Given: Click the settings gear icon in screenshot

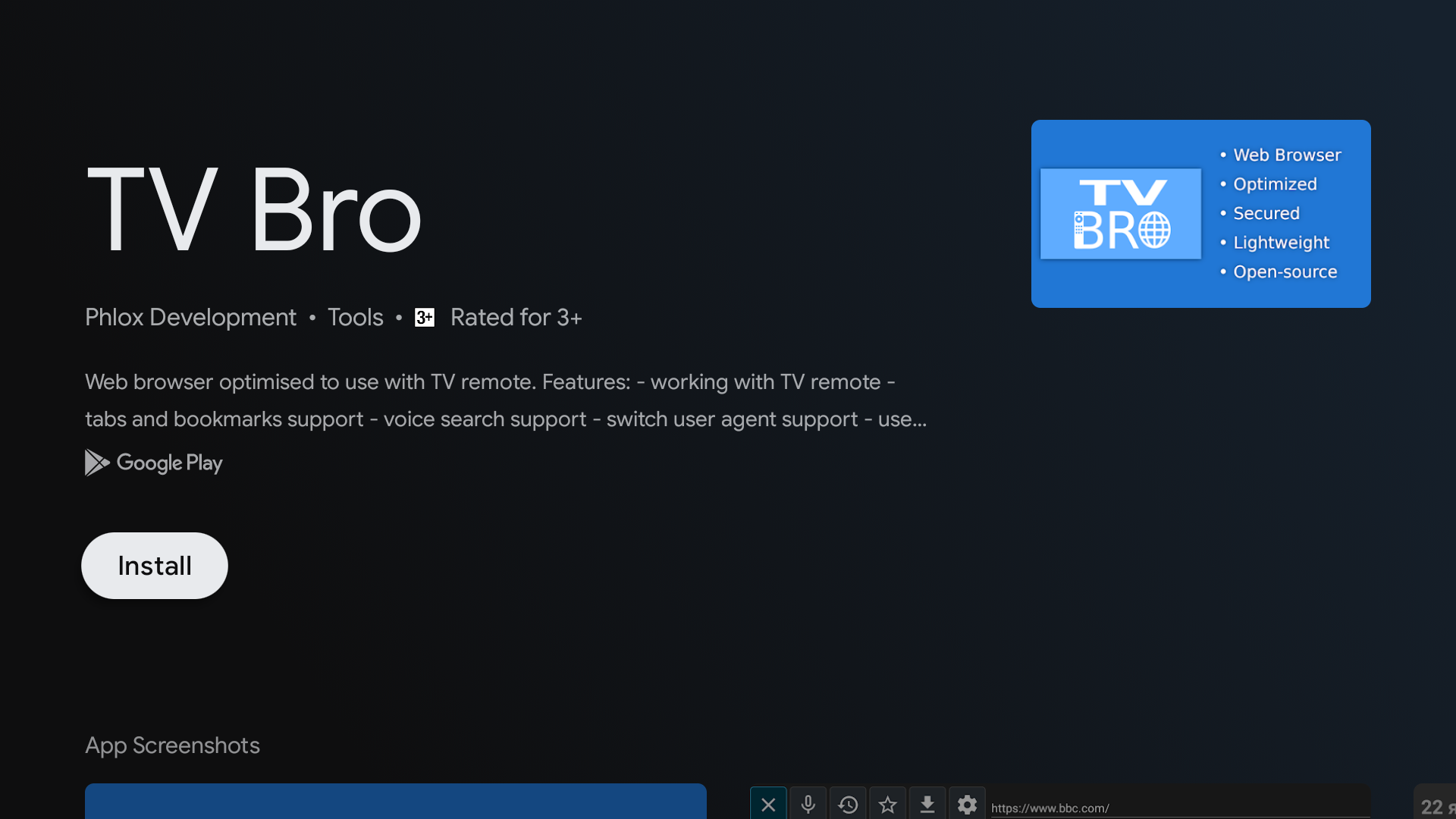Looking at the screenshot, I should 967,805.
